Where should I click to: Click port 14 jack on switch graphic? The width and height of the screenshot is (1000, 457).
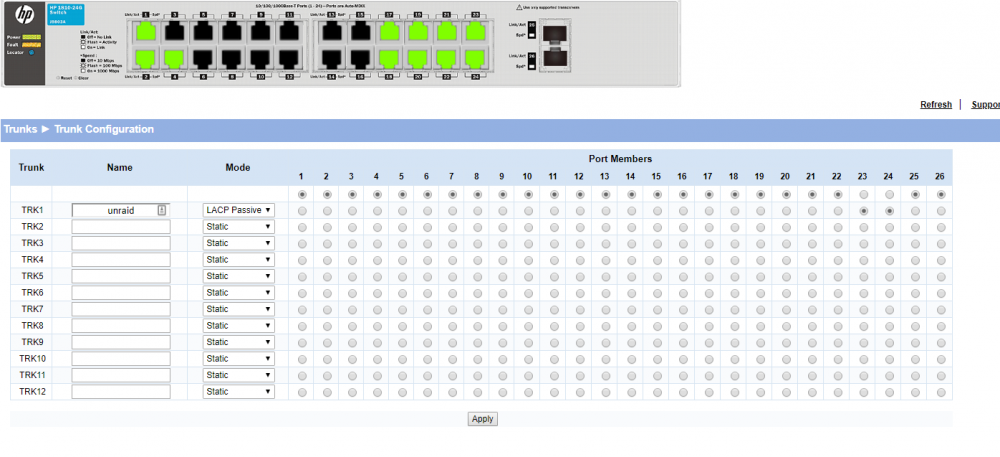point(333,59)
